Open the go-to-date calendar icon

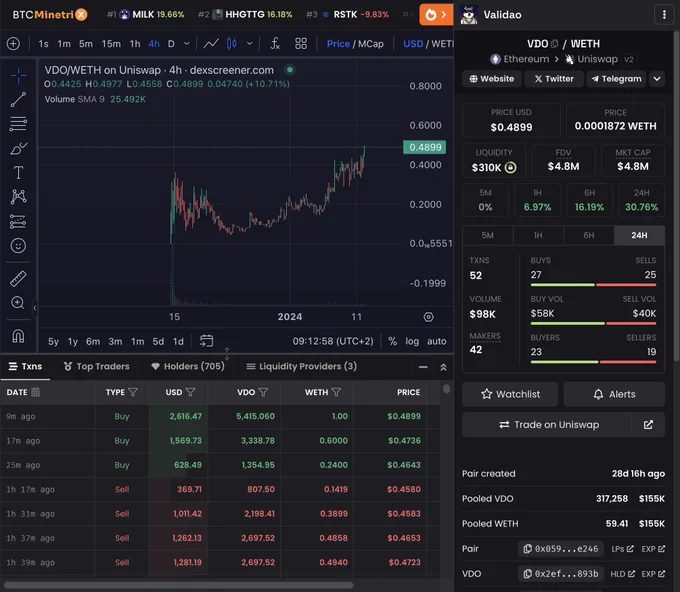[206, 341]
